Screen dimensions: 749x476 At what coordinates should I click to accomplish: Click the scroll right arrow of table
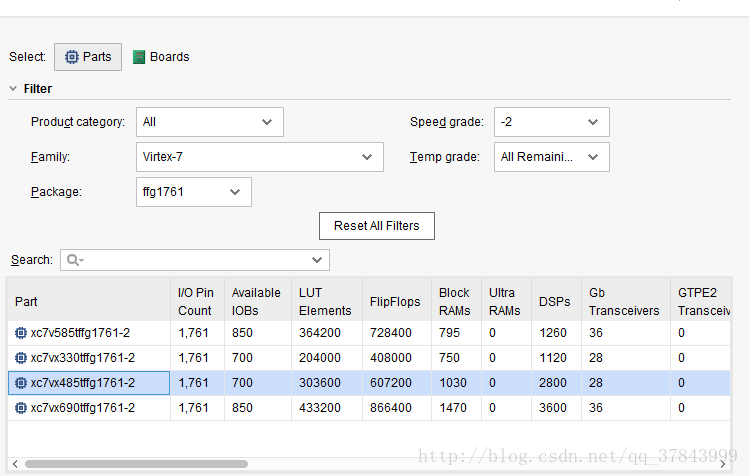click(x=723, y=464)
